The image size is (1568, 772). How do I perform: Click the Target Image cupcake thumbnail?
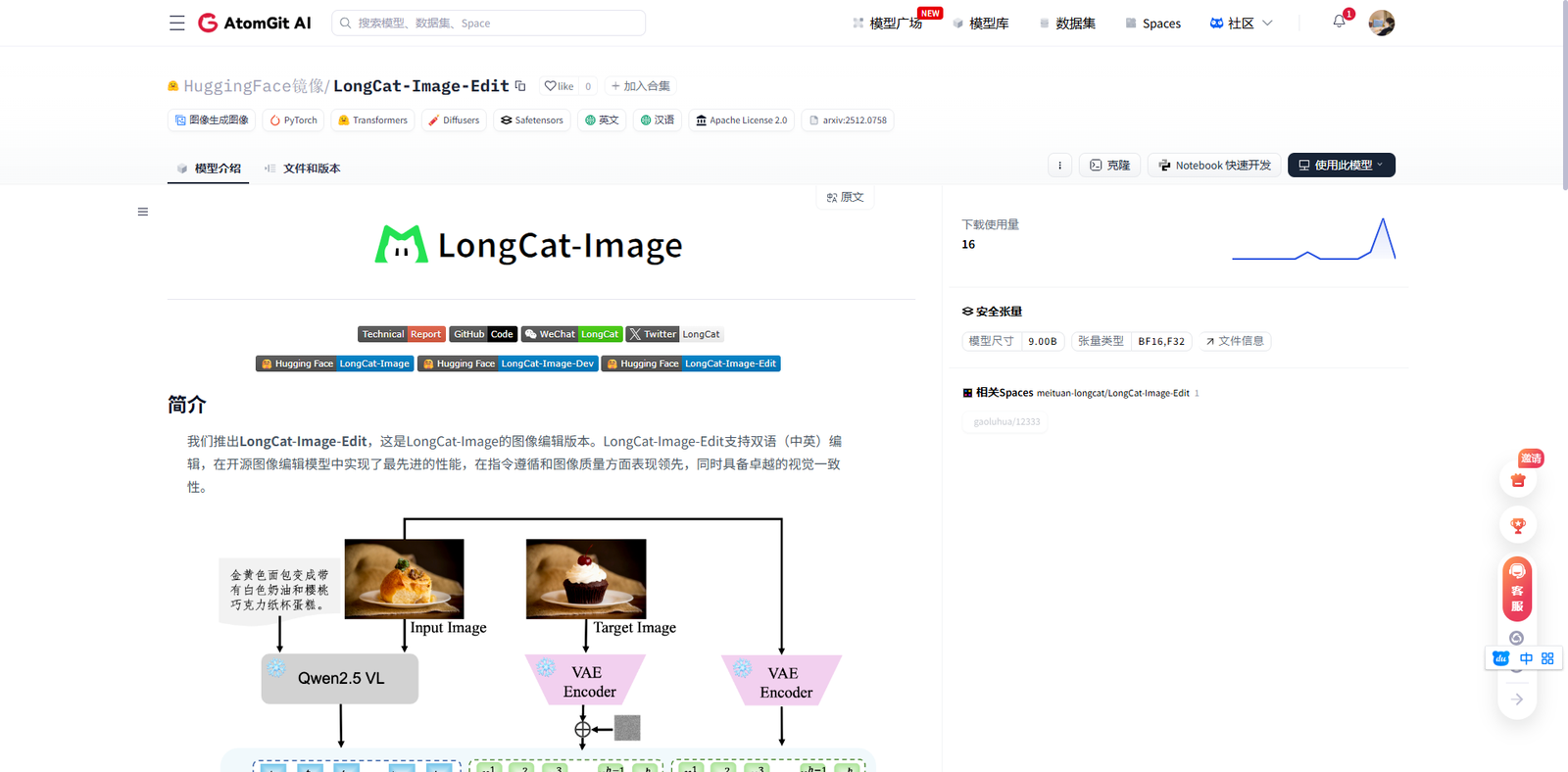coord(586,579)
